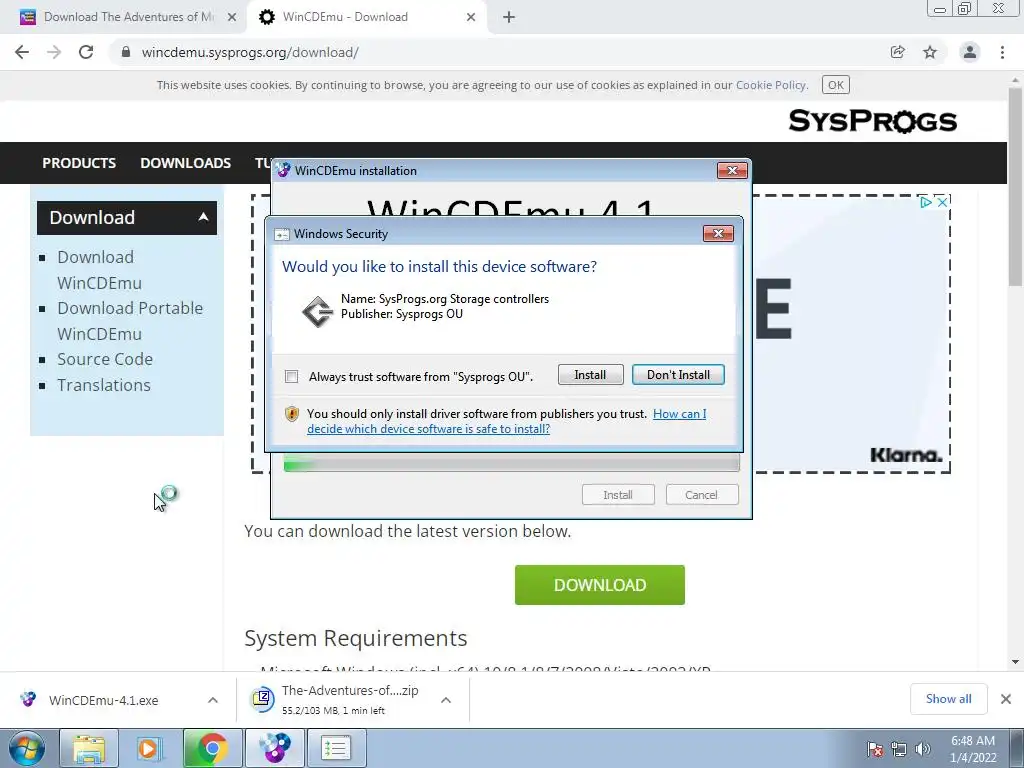Click the SysProgs logo
Image resolution: width=1024 pixels, height=768 pixels.
click(x=872, y=121)
